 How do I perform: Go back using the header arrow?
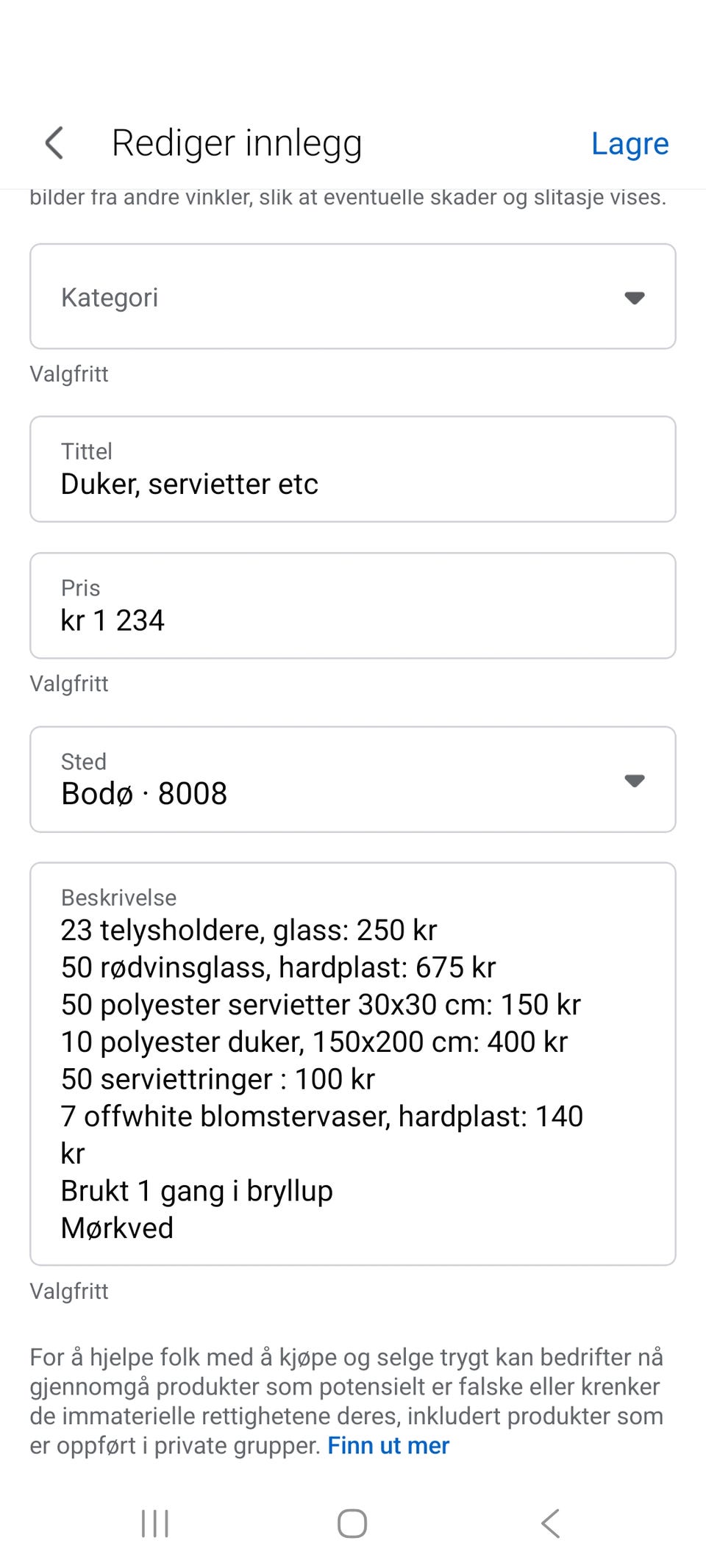click(54, 143)
